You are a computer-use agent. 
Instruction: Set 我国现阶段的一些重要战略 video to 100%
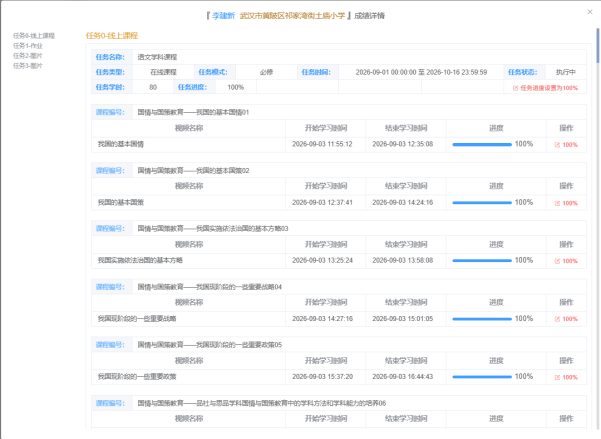click(x=566, y=319)
